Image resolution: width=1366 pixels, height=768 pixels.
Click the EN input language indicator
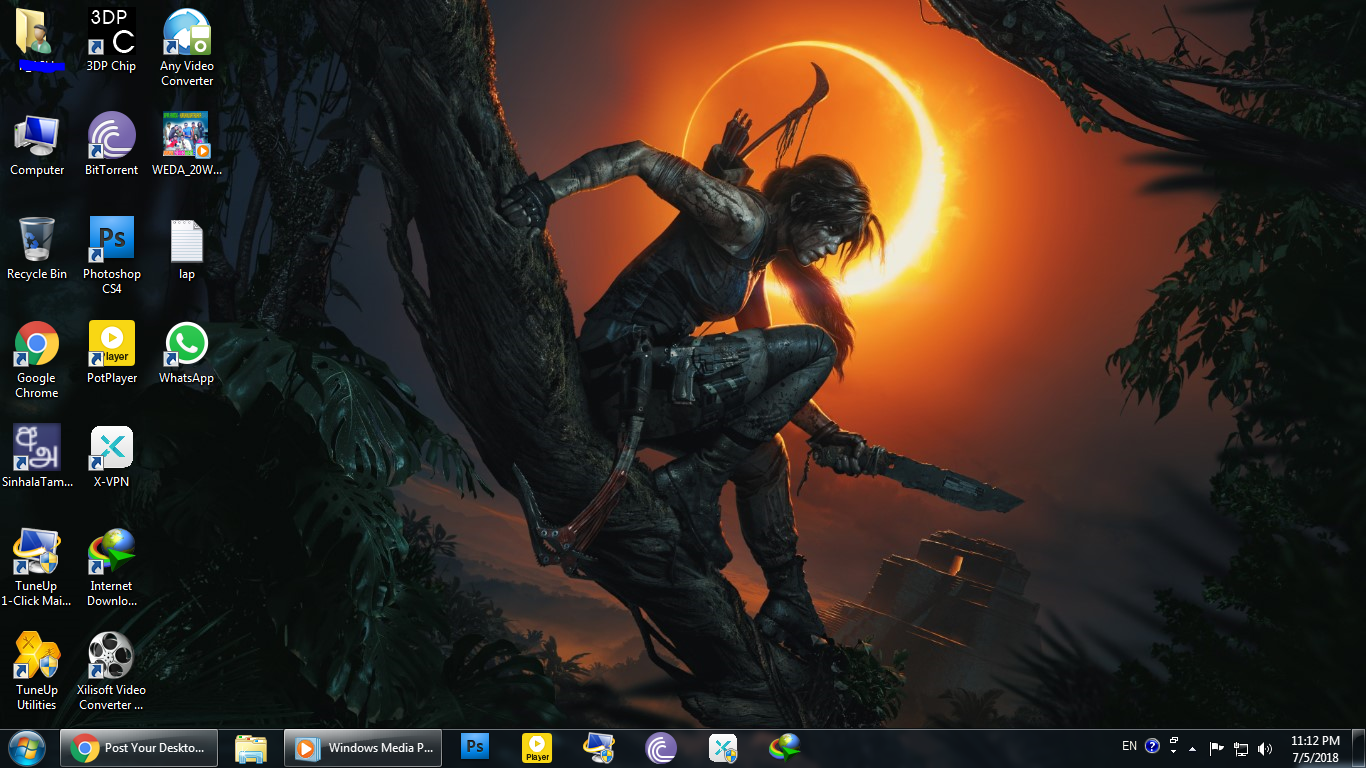coord(1129,746)
